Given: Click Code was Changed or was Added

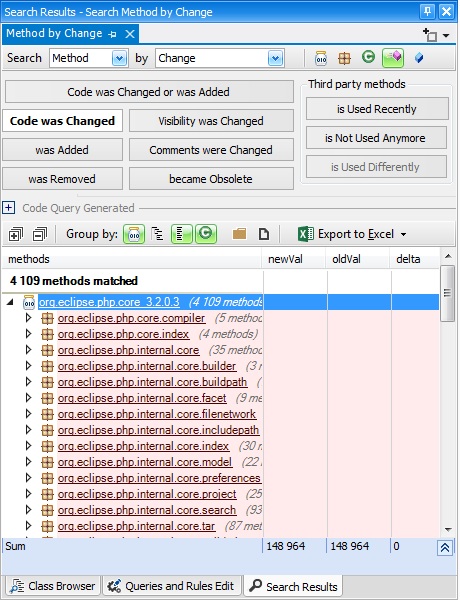Looking at the screenshot, I should (x=148, y=92).
